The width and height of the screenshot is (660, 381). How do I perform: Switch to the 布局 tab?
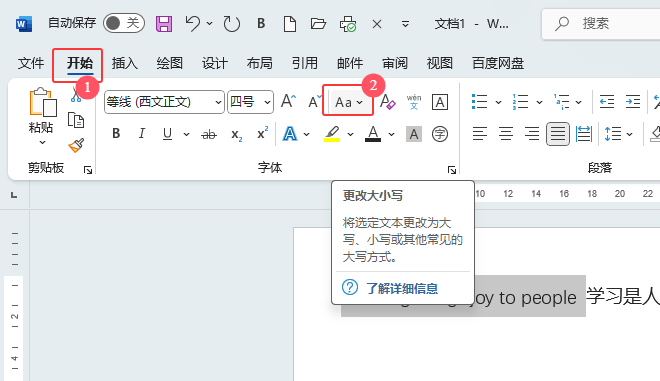(260, 63)
